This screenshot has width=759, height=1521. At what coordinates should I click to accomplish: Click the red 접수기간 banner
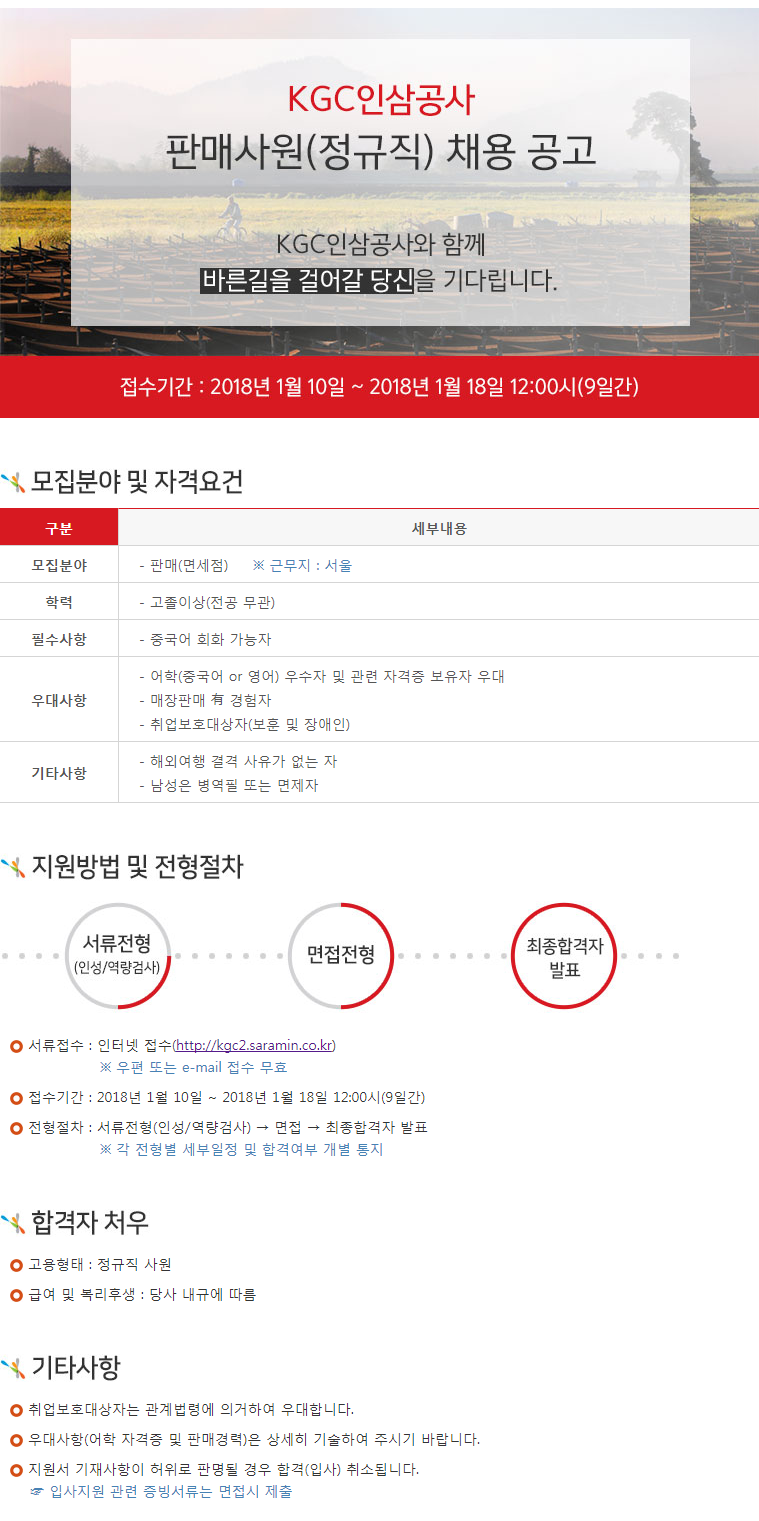point(379,386)
